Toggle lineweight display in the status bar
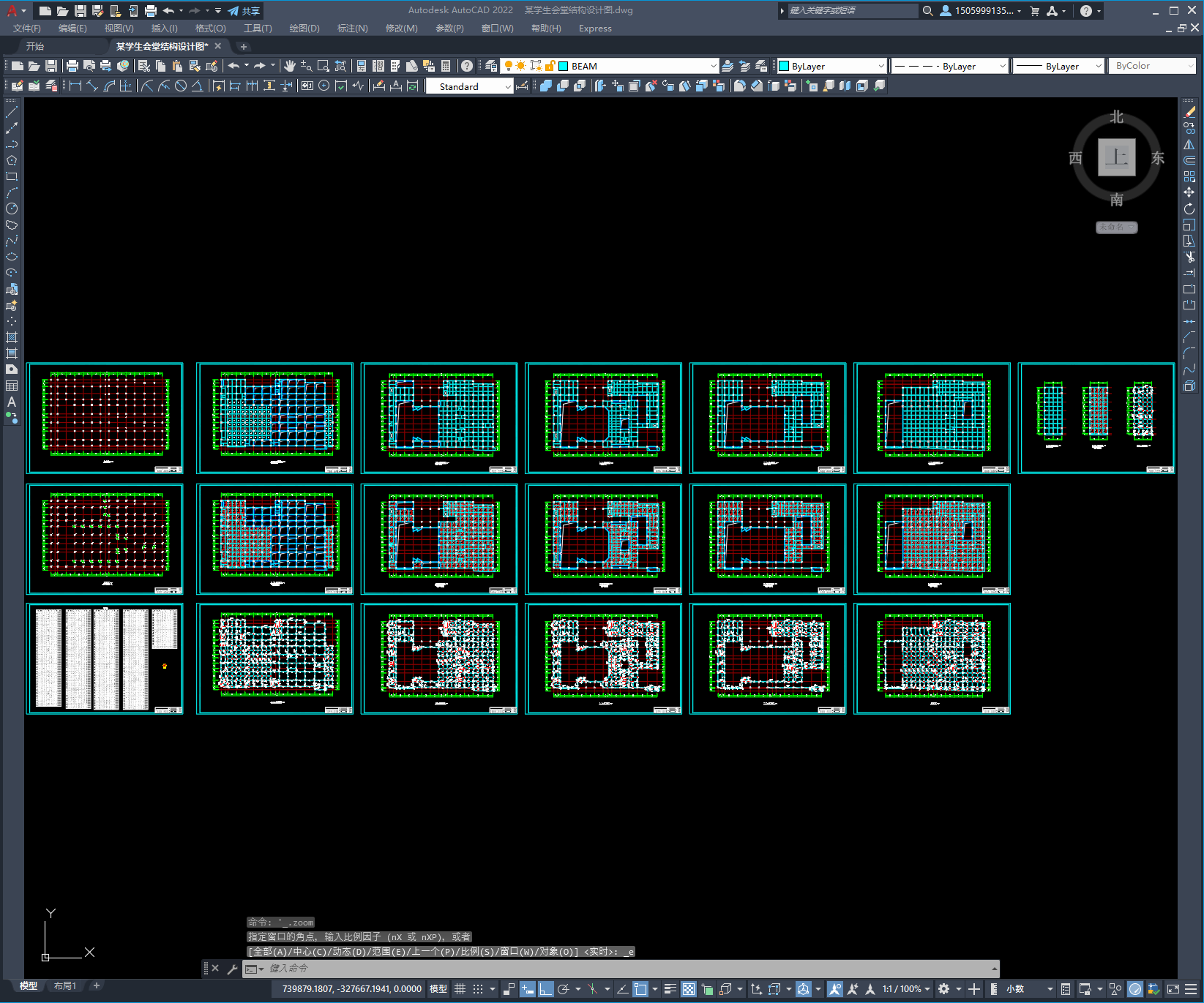The width and height of the screenshot is (1204, 1003). [x=670, y=989]
